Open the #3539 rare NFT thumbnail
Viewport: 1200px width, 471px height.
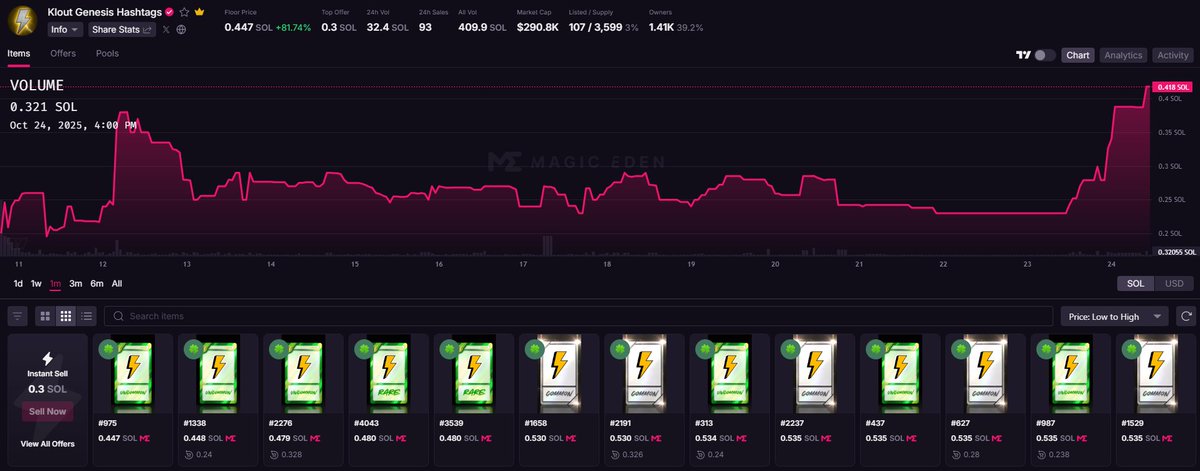475,374
